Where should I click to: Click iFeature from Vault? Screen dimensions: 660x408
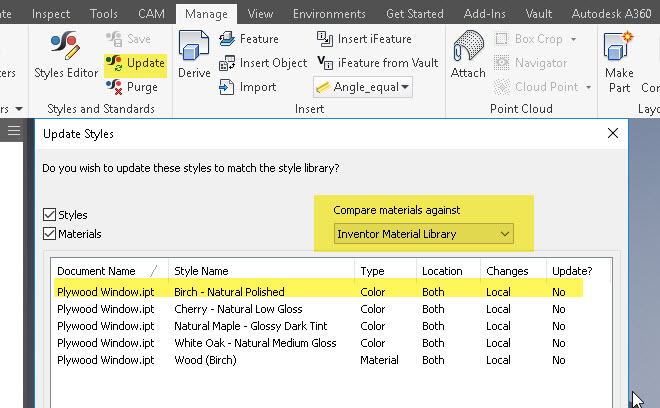[378, 63]
